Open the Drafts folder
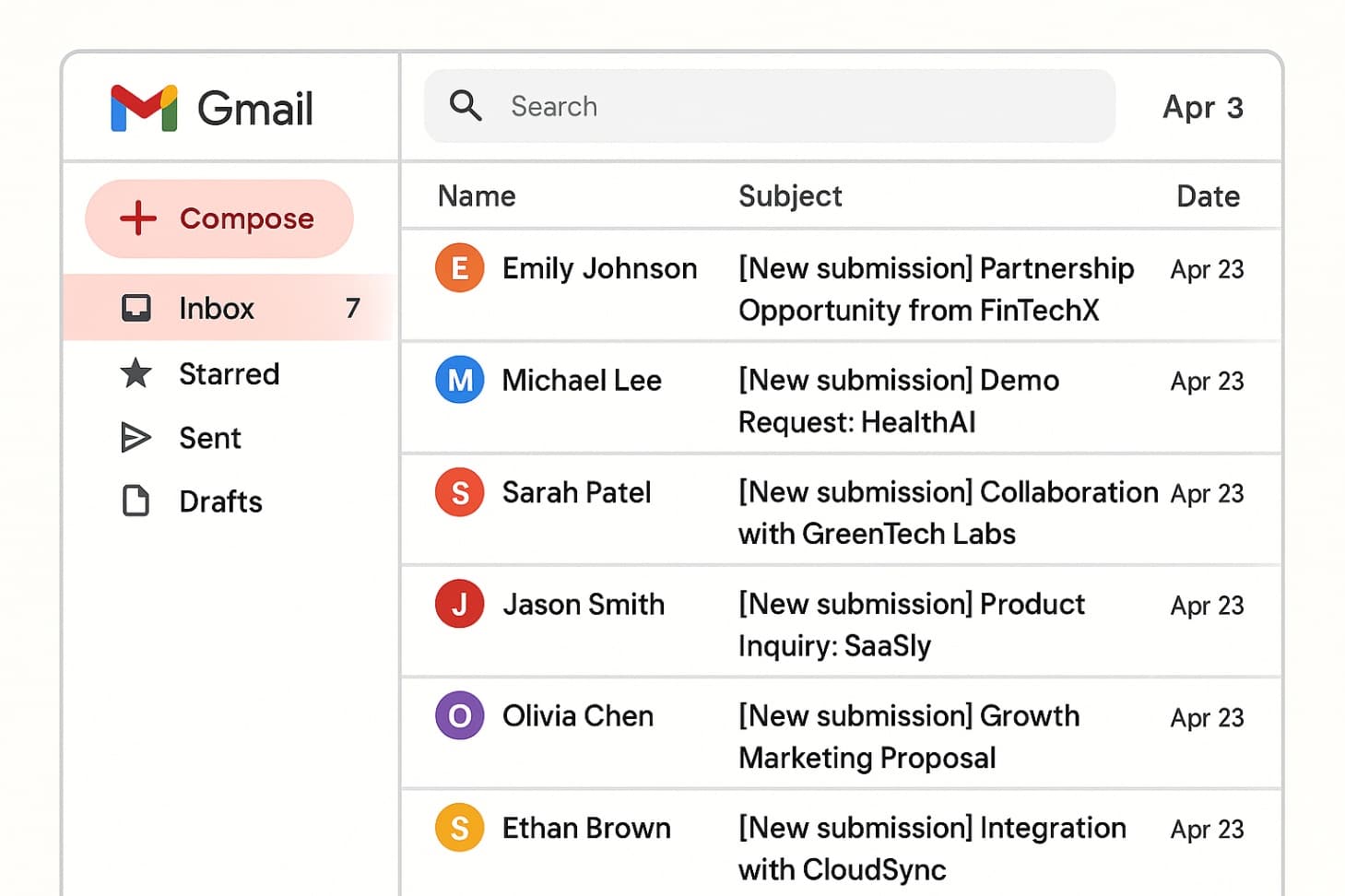 tap(221, 501)
